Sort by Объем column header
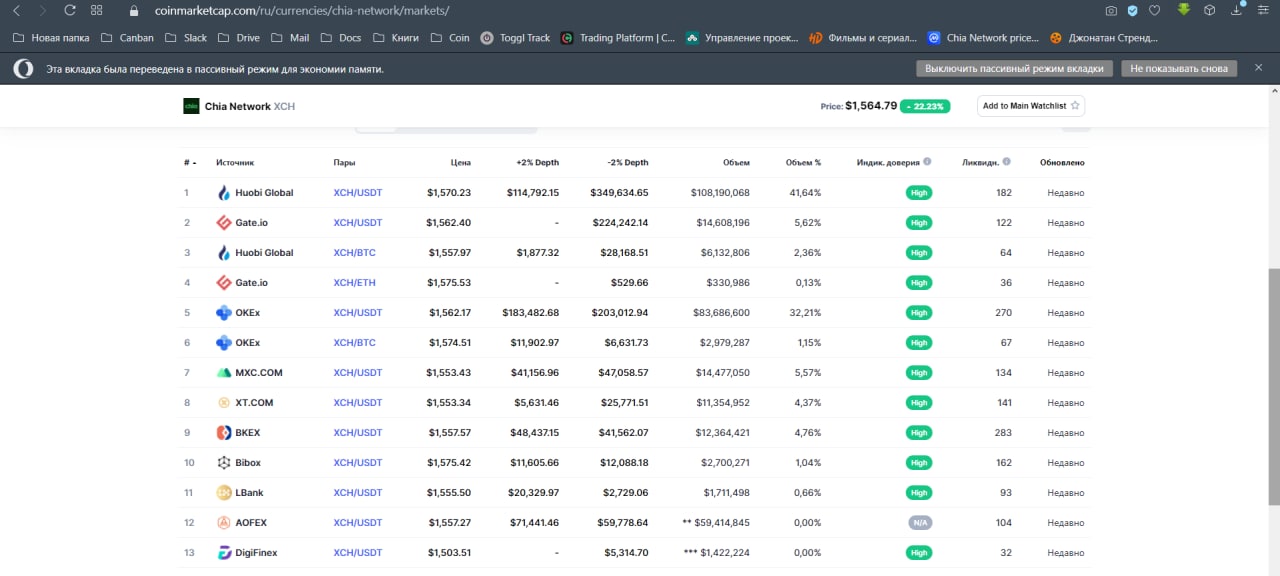Viewport: 1280px width, 576px height. point(736,162)
